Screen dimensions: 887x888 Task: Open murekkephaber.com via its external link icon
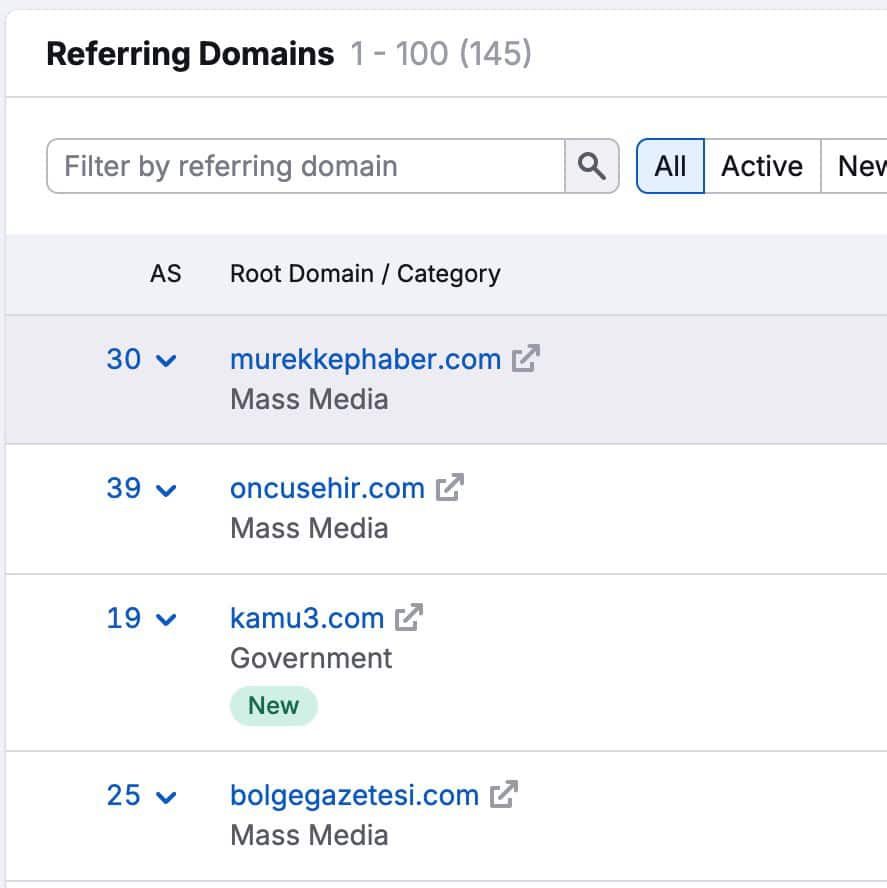(528, 356)
